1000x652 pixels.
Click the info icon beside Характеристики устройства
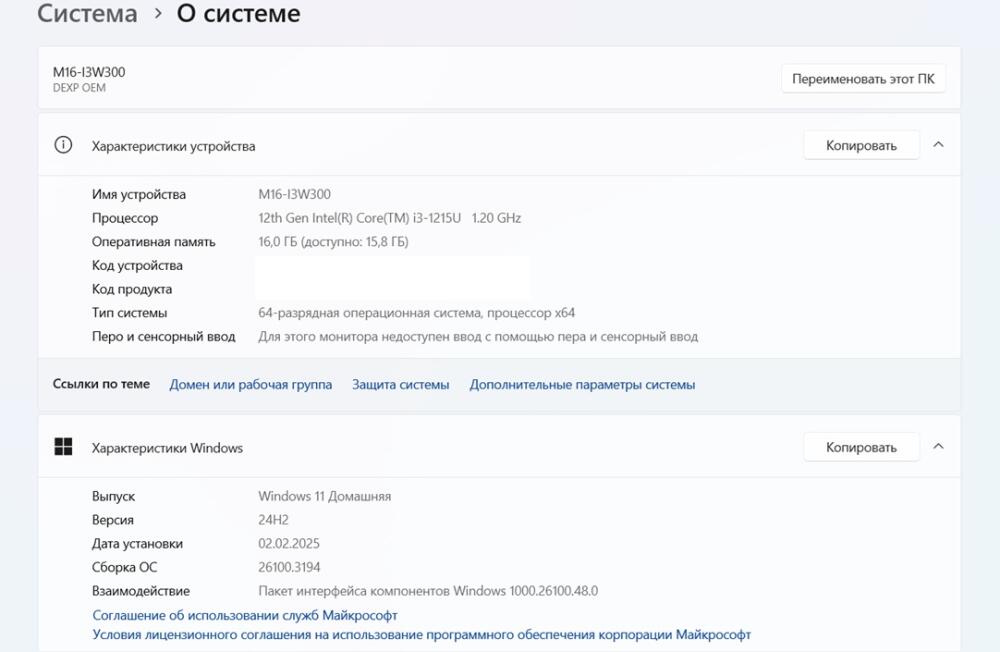[63, 145]
